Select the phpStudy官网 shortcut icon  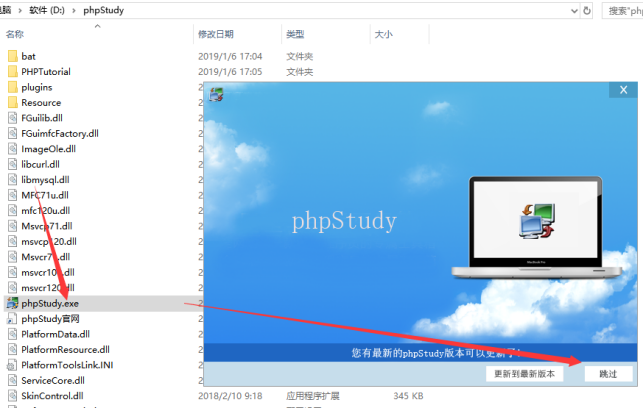pyautogui.click(x=12, y=318)
